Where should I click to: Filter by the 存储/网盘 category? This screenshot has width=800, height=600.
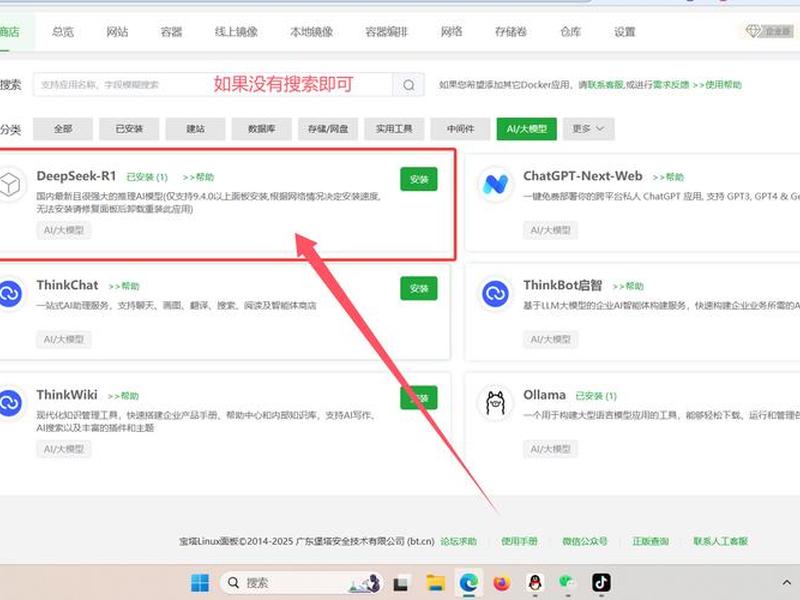[x=328, y=129]
